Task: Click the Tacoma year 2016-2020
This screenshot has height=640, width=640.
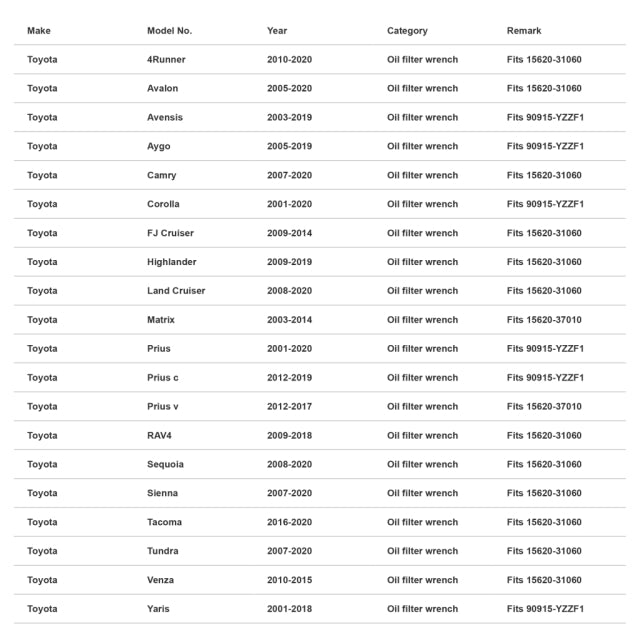Action: (289, 522)
